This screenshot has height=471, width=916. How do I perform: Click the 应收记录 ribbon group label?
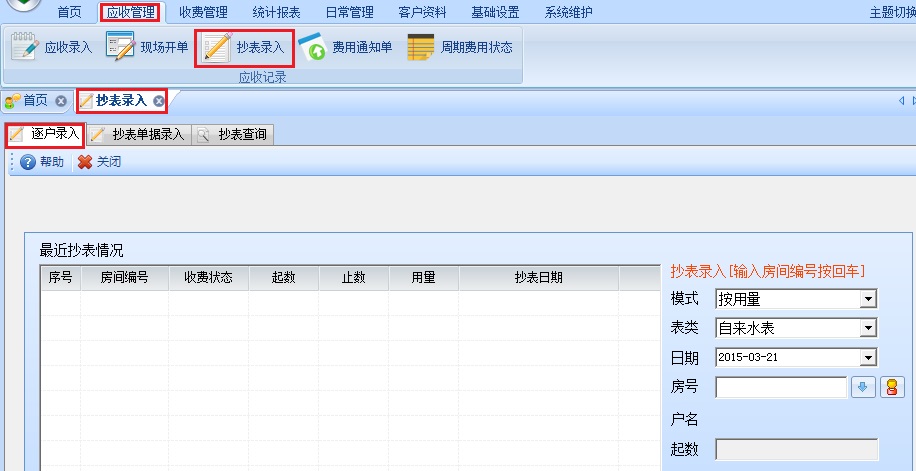(263, 77)
